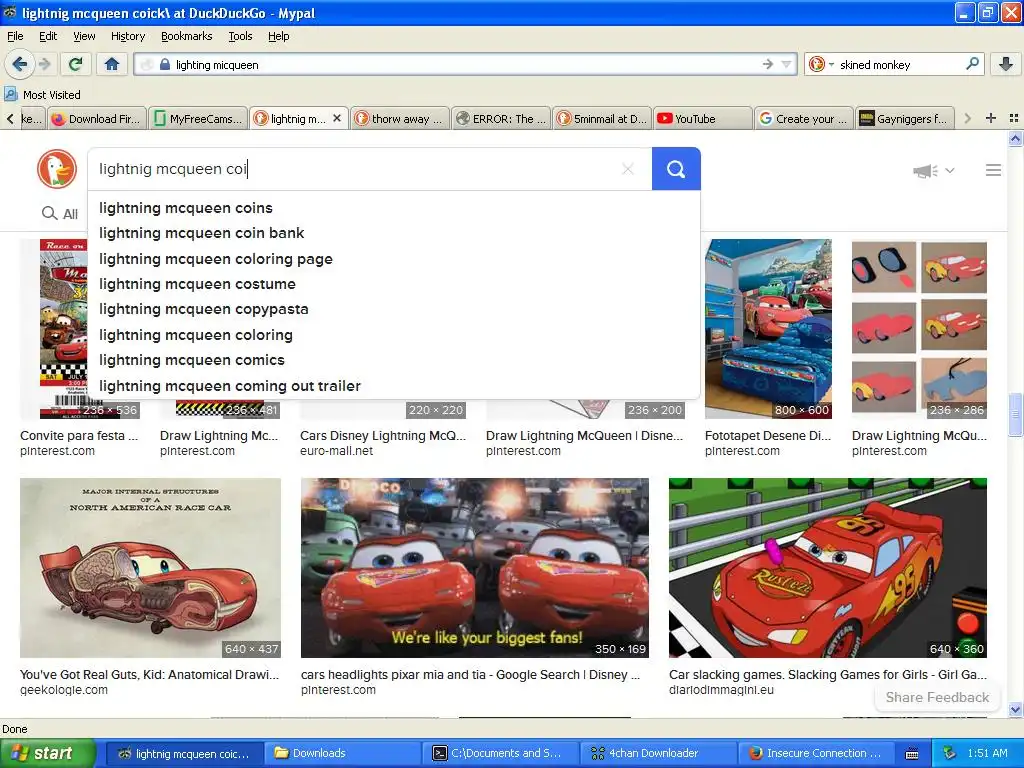Open Most Visited bookmarks folder
The height and width of the screenshot is (768, 1024).
(x=43, y=95)
